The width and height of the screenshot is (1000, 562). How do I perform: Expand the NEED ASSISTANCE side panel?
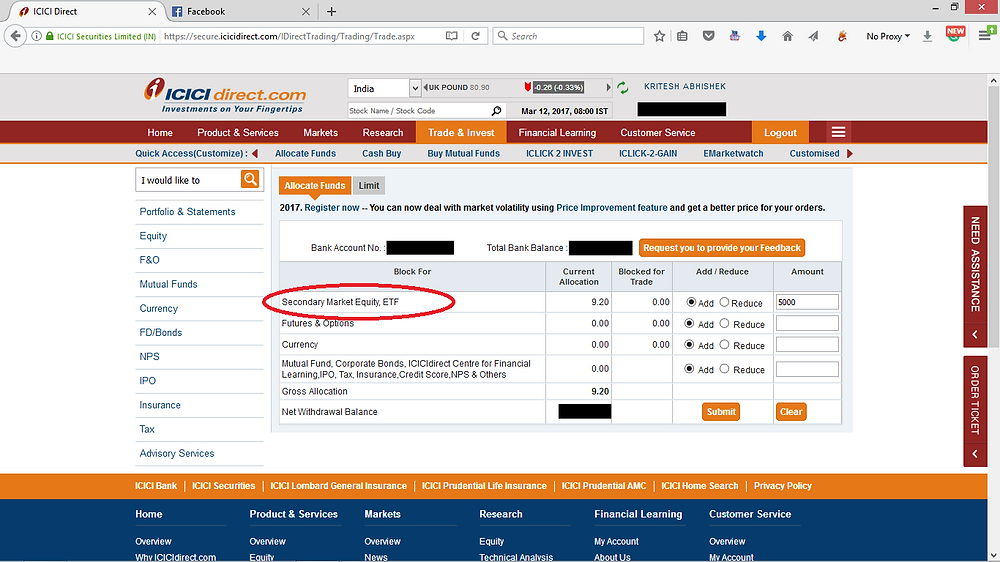point(975,276)
